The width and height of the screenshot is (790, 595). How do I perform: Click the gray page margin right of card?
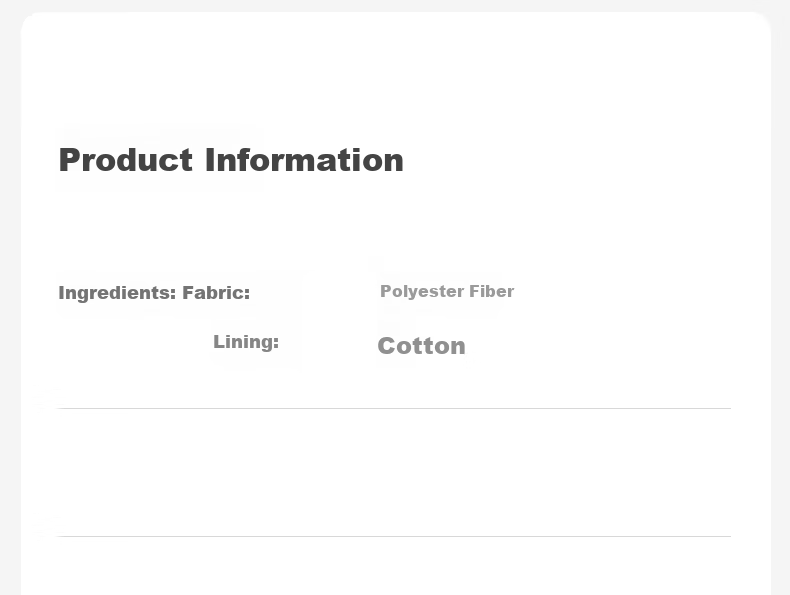tap(780, 302)
